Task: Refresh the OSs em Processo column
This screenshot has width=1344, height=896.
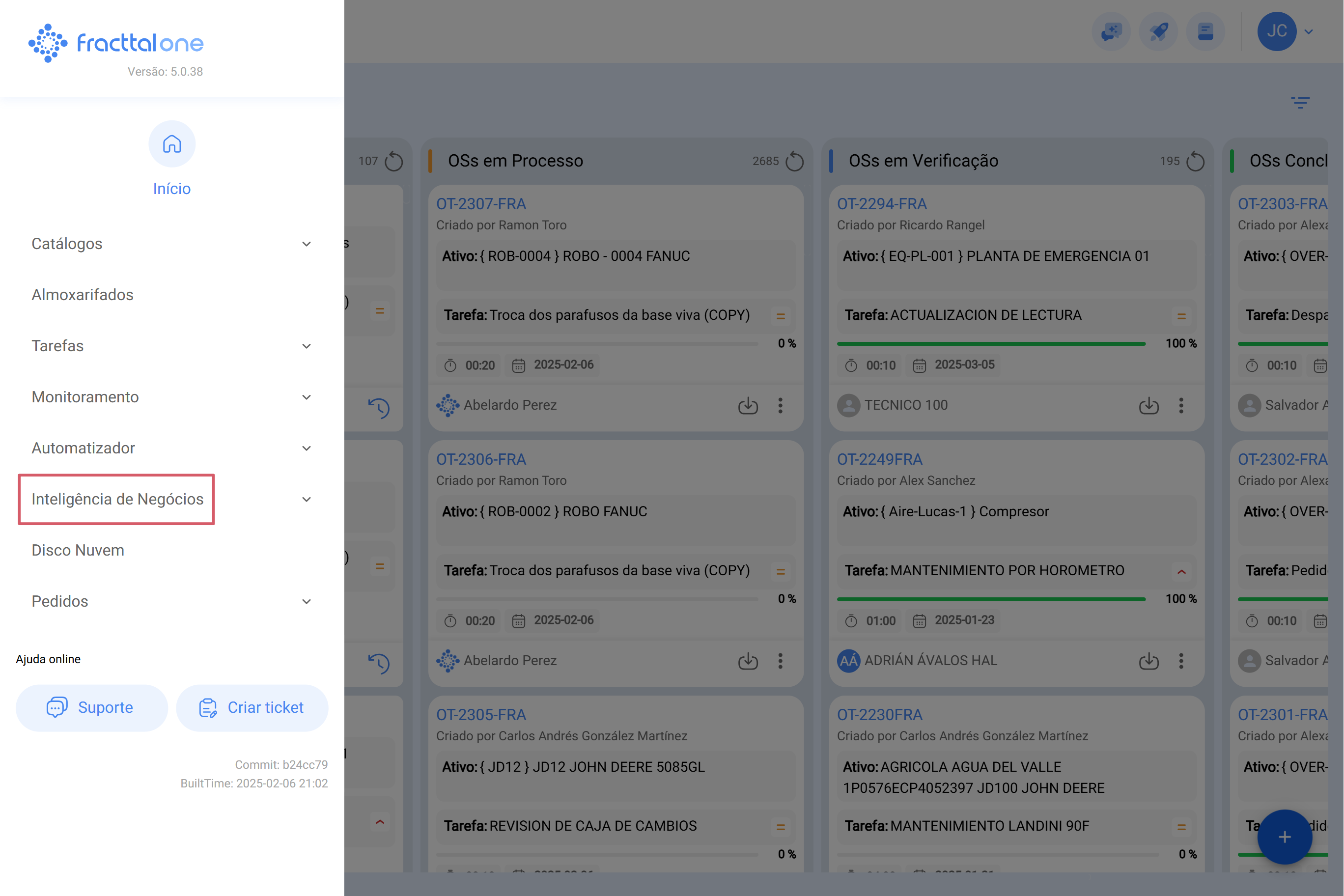Action: [794, 161]
